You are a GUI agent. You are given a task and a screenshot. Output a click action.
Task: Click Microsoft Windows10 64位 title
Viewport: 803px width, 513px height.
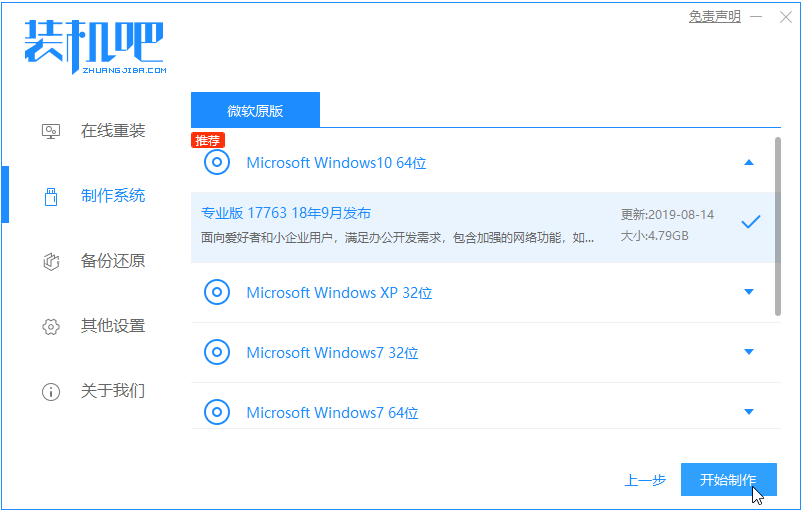click(336, 163)
